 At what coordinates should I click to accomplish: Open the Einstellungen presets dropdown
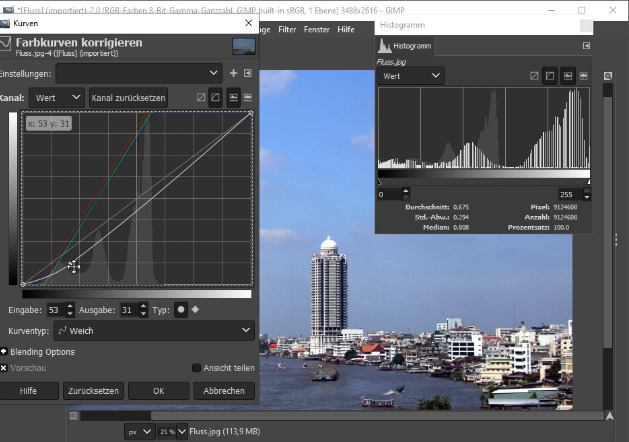click(139, 73)
